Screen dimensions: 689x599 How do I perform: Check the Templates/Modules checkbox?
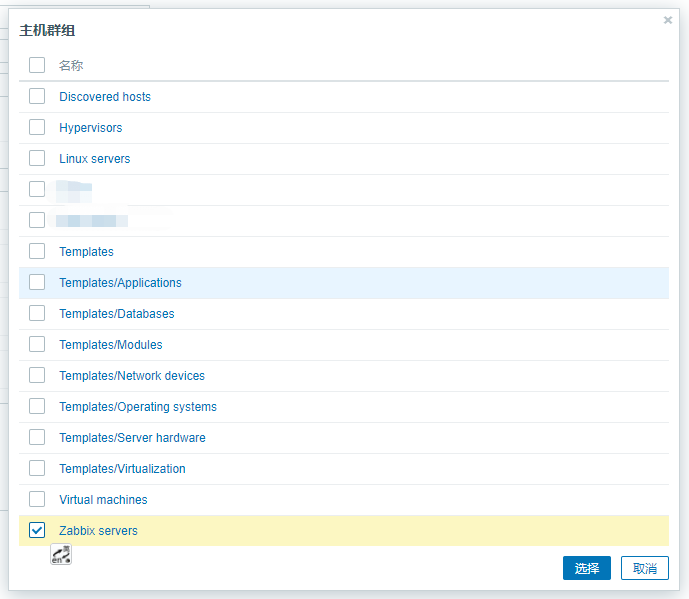coord(37,344)
